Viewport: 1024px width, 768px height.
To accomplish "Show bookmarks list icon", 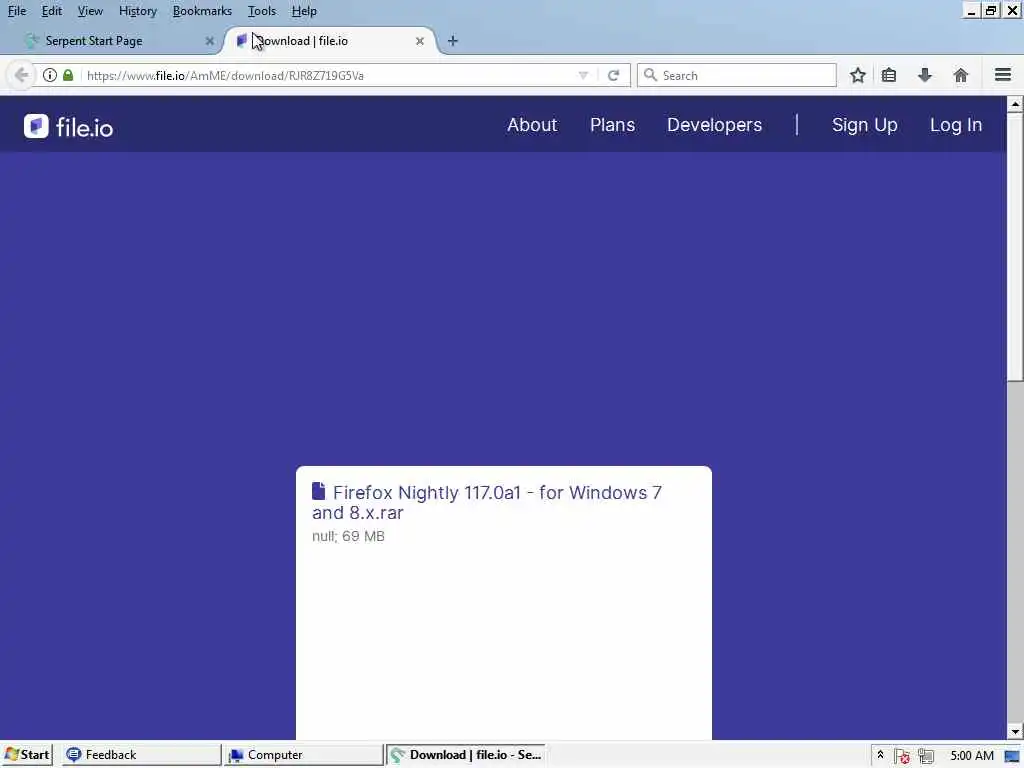I will pyautogui.click(x=889, y=75).
